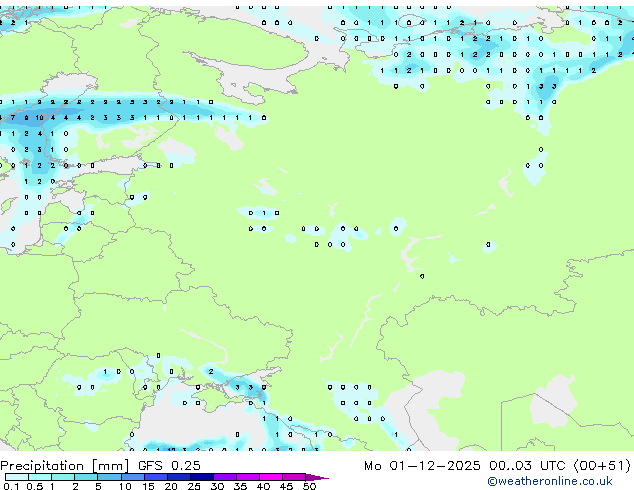Click the '40' legend scale label
Image resolution: width=634 pixels, height=490 pixels.
click(x=264, y=486)
